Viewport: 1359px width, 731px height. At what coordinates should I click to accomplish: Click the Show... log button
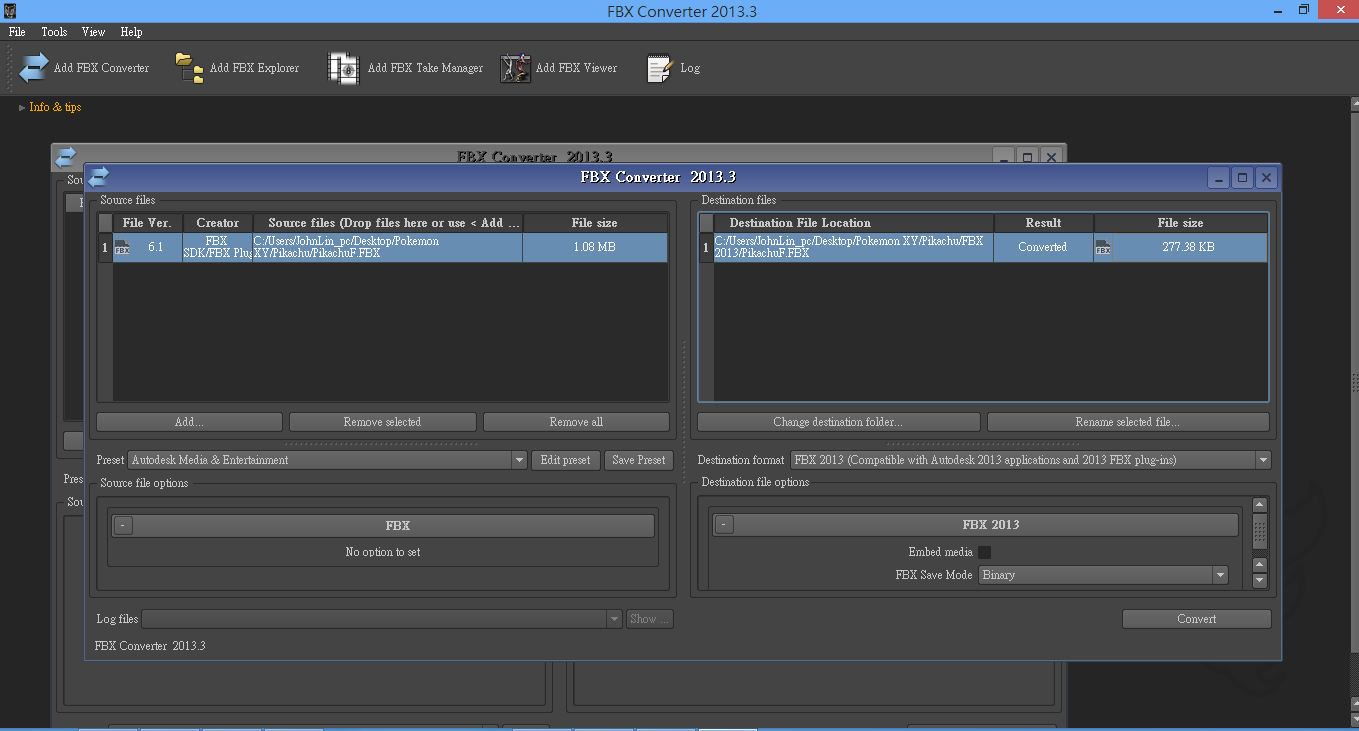point(649,619)
